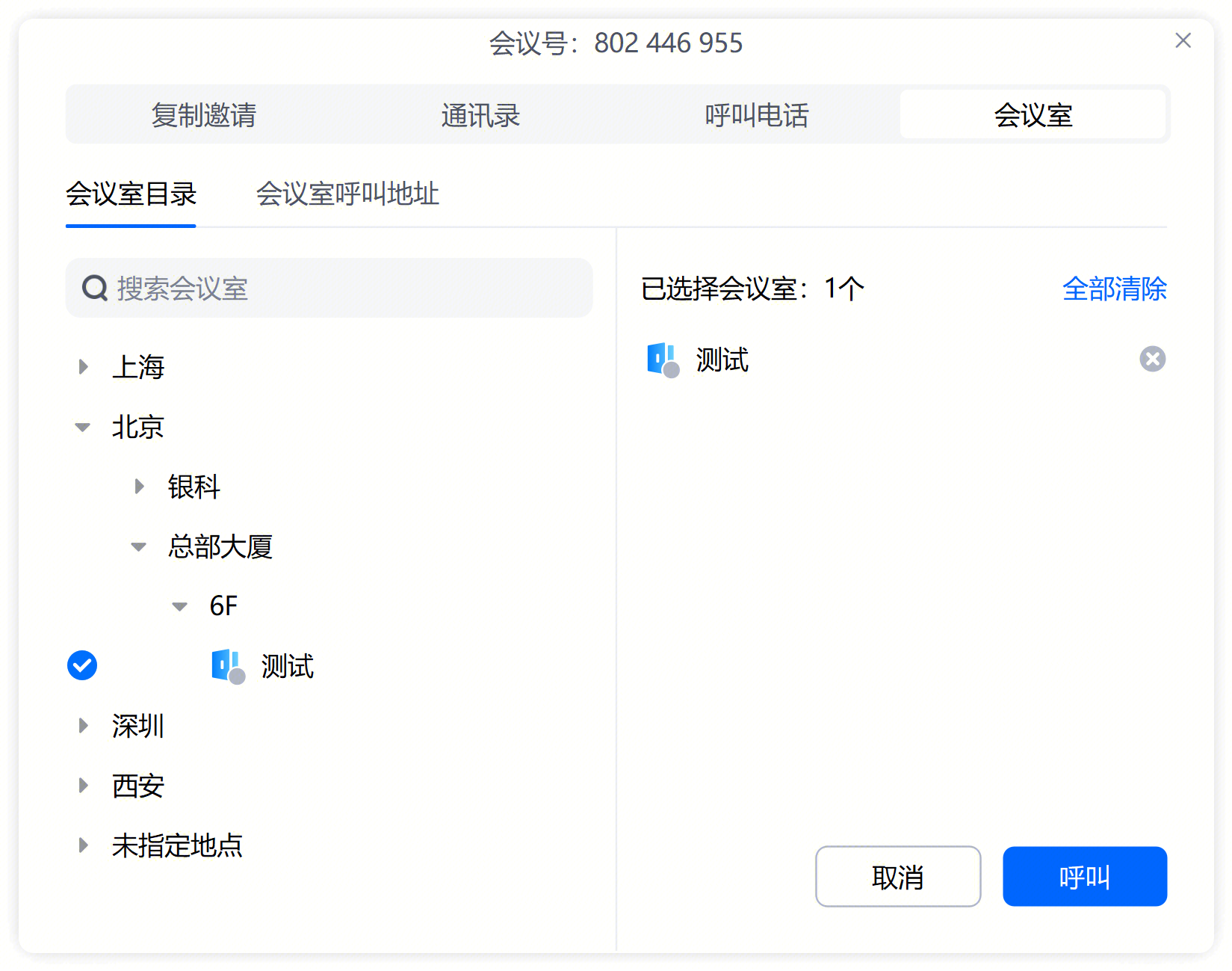The width and height of the screenshot is (1232, 971).
Task: Switch to the 复制邀请 tab
Action: click(203, 115)
